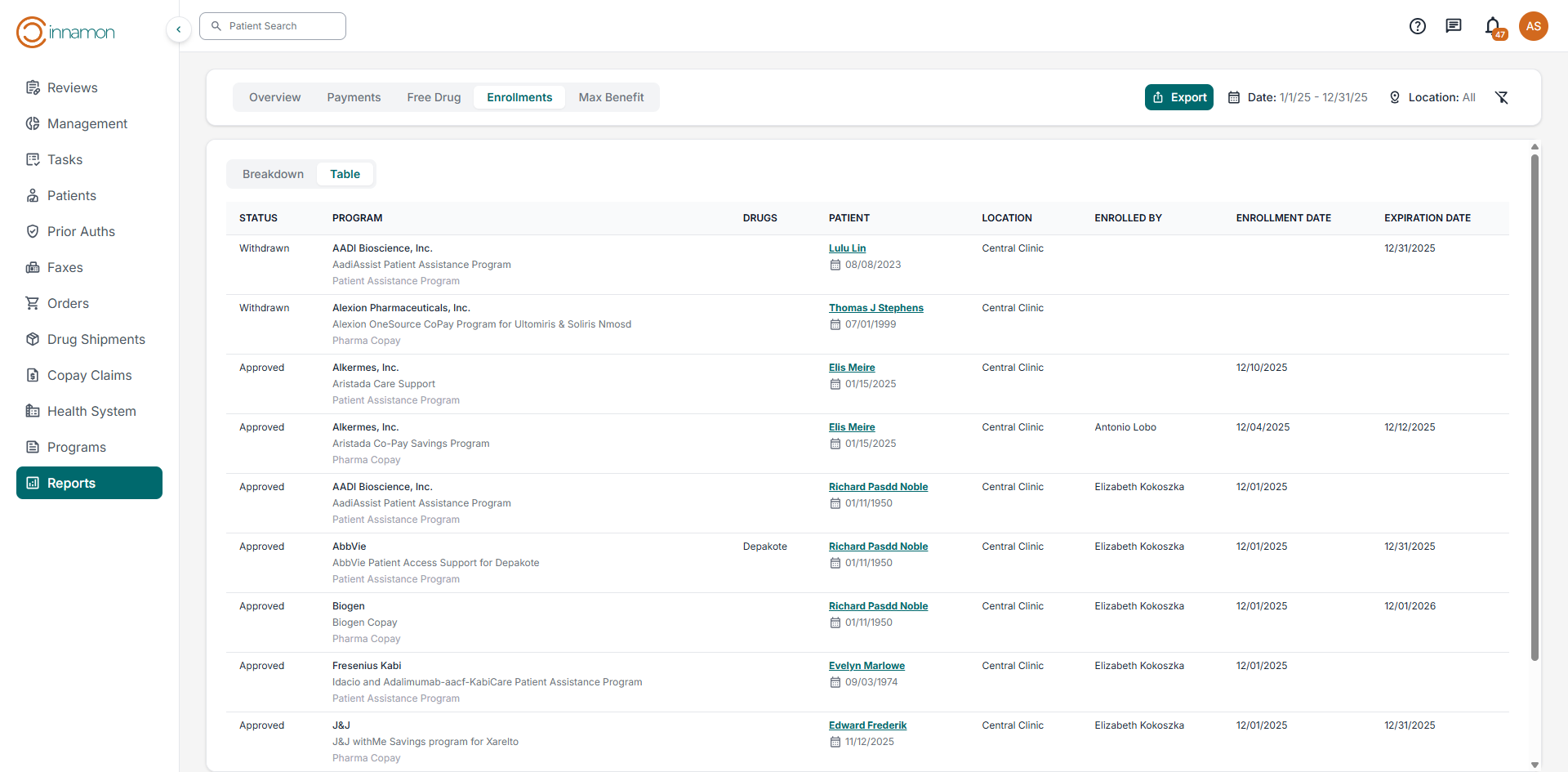Screen dimensions: 1568x772
Task: Go to Prior Auths in the sidebar
Action: (81, 231)
